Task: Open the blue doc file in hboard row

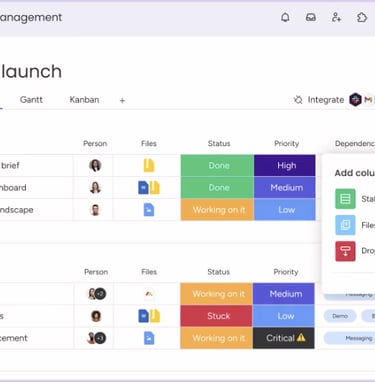Action: click(x=143, y=188)
